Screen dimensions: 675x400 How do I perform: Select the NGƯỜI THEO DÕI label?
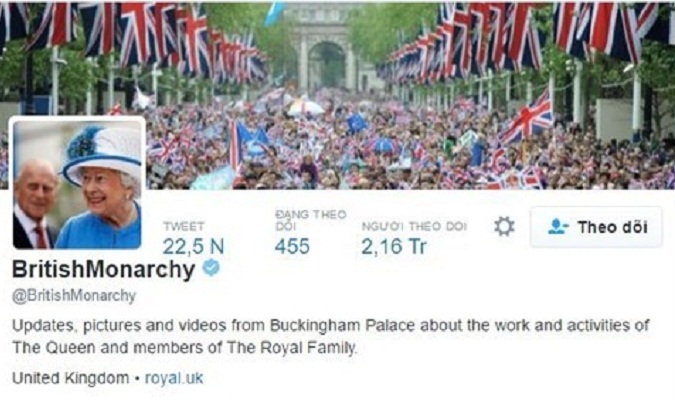click(414, 226)
